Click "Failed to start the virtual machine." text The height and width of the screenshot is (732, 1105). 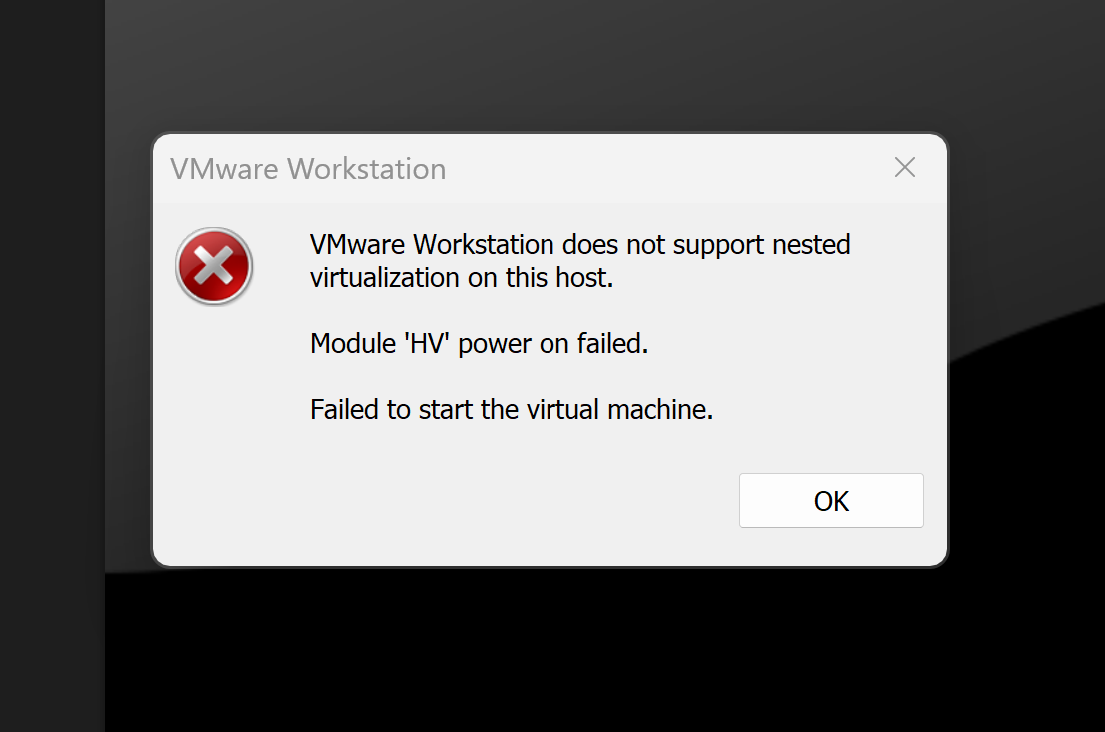[512, 409]
